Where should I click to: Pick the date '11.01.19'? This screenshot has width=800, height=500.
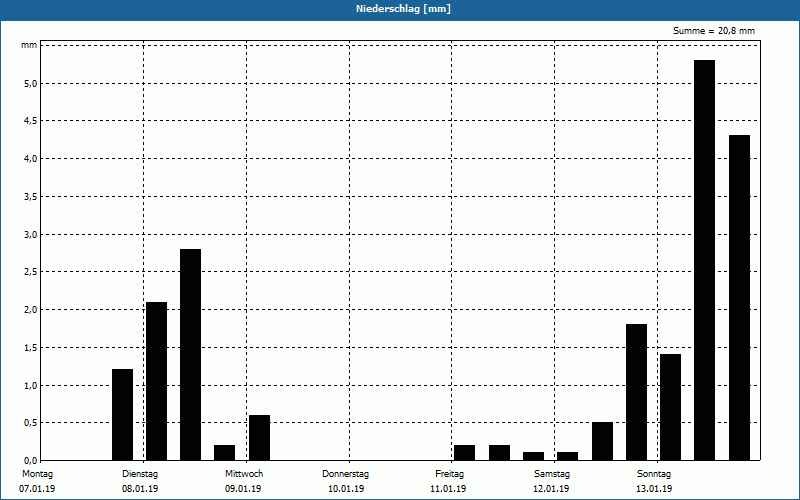tap(448, 489)
